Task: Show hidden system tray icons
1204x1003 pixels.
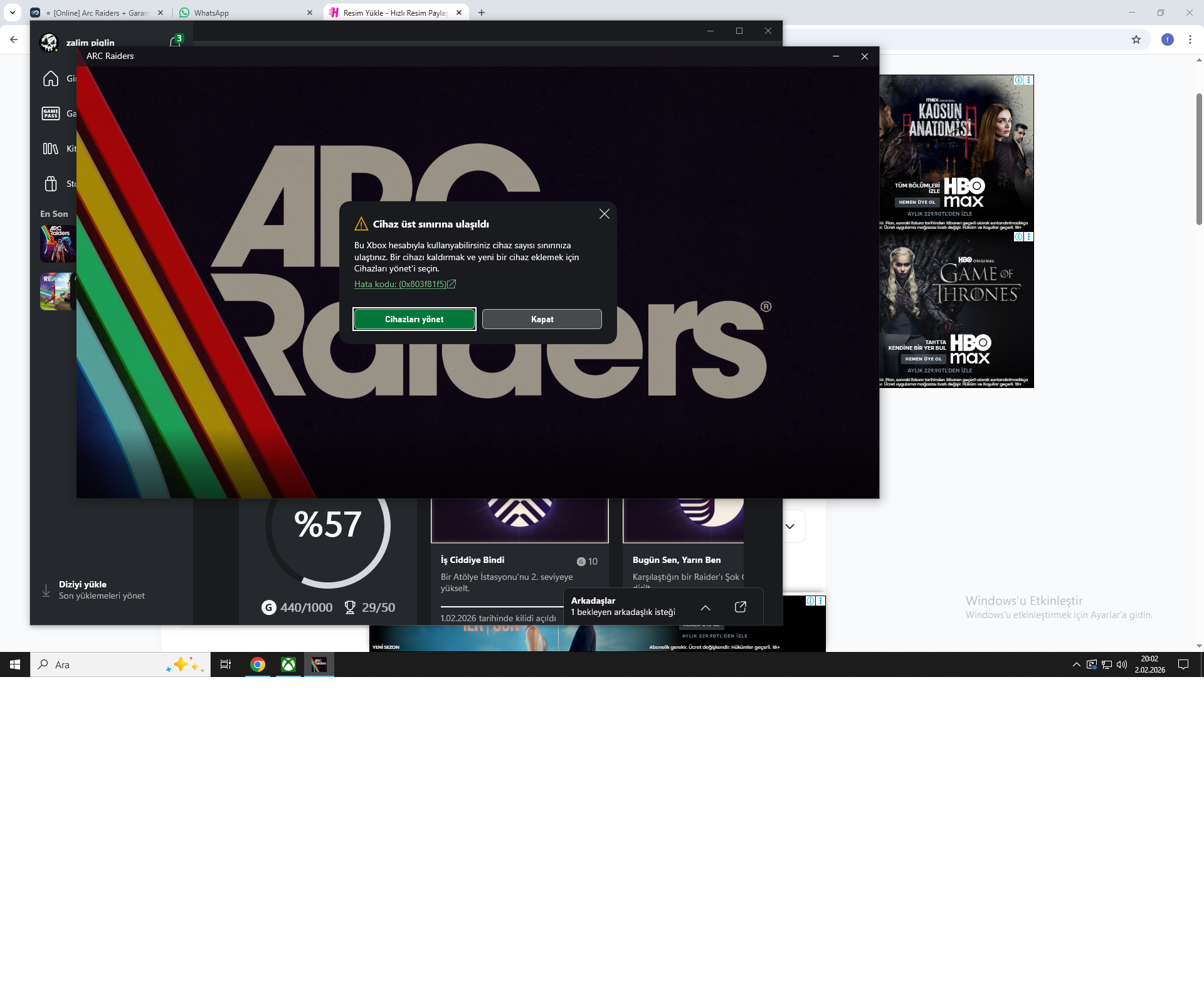Action: (1077, 664)
